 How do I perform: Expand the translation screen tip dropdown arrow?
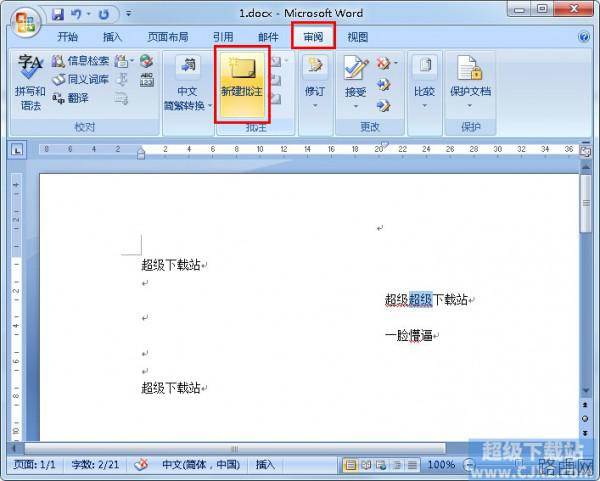click(132, 61)
